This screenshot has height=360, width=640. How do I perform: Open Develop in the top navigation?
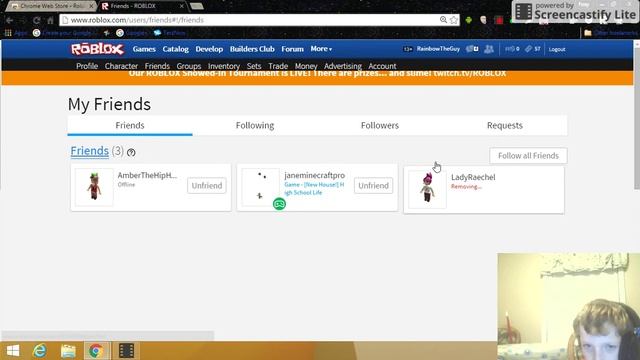pyautogui.click(x=209, y=49)
